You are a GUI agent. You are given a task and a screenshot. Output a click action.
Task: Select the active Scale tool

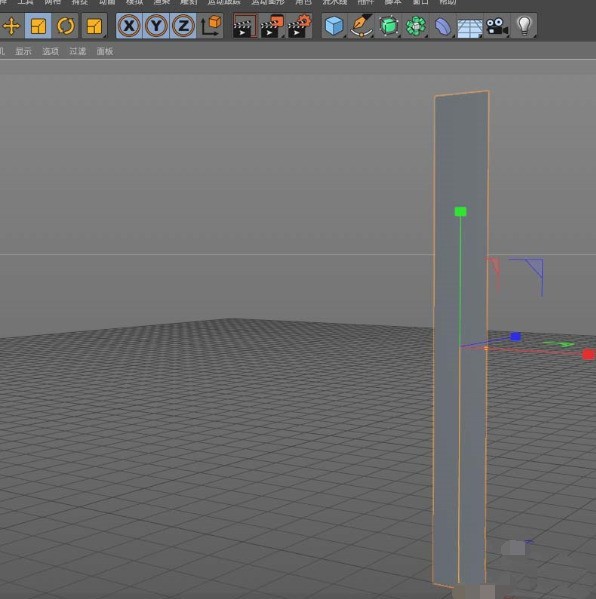tap(38, 26)
